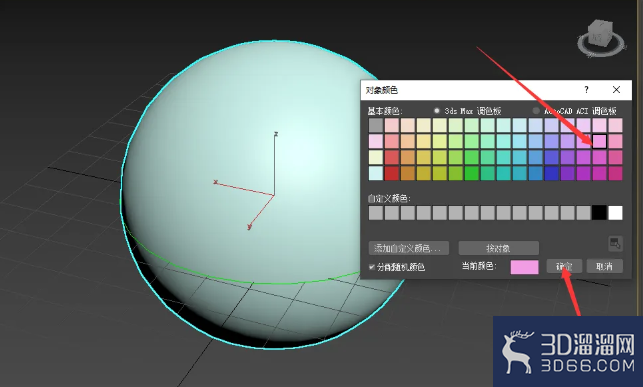
Task: Select the white custom color swatch
Action: click(x=615, y=213)
